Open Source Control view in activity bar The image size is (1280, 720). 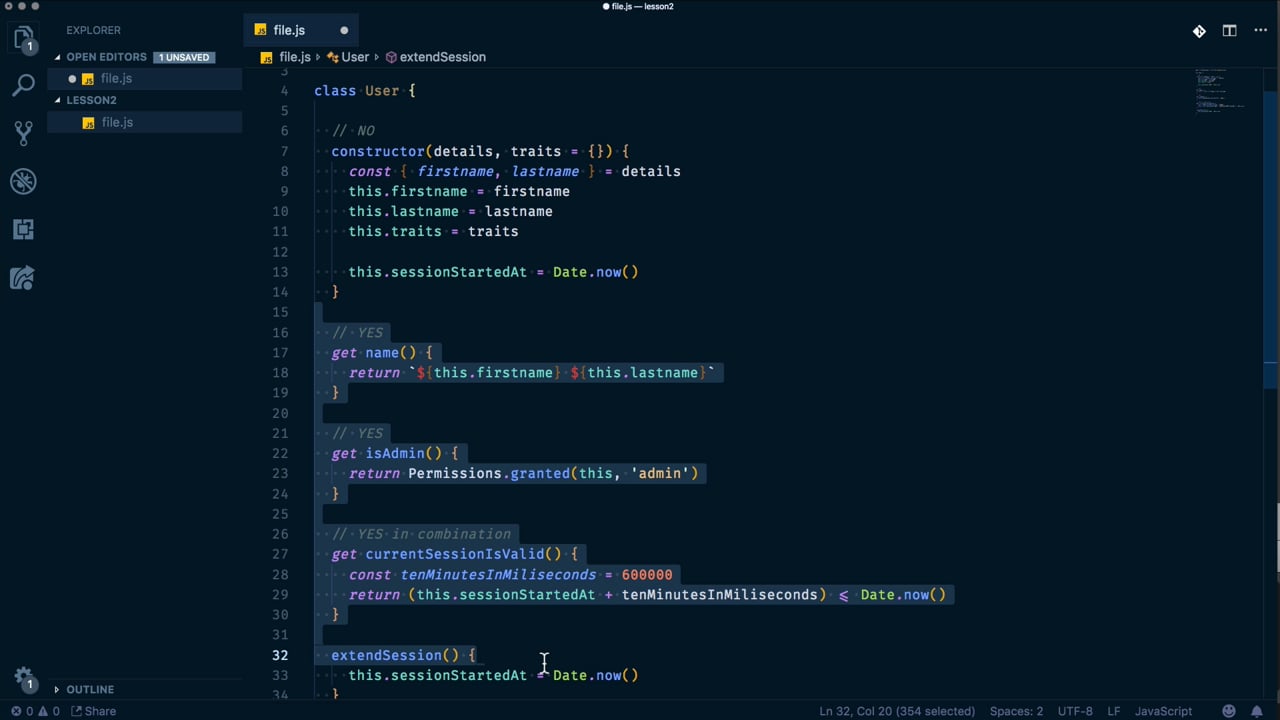[x=23, y=132]
